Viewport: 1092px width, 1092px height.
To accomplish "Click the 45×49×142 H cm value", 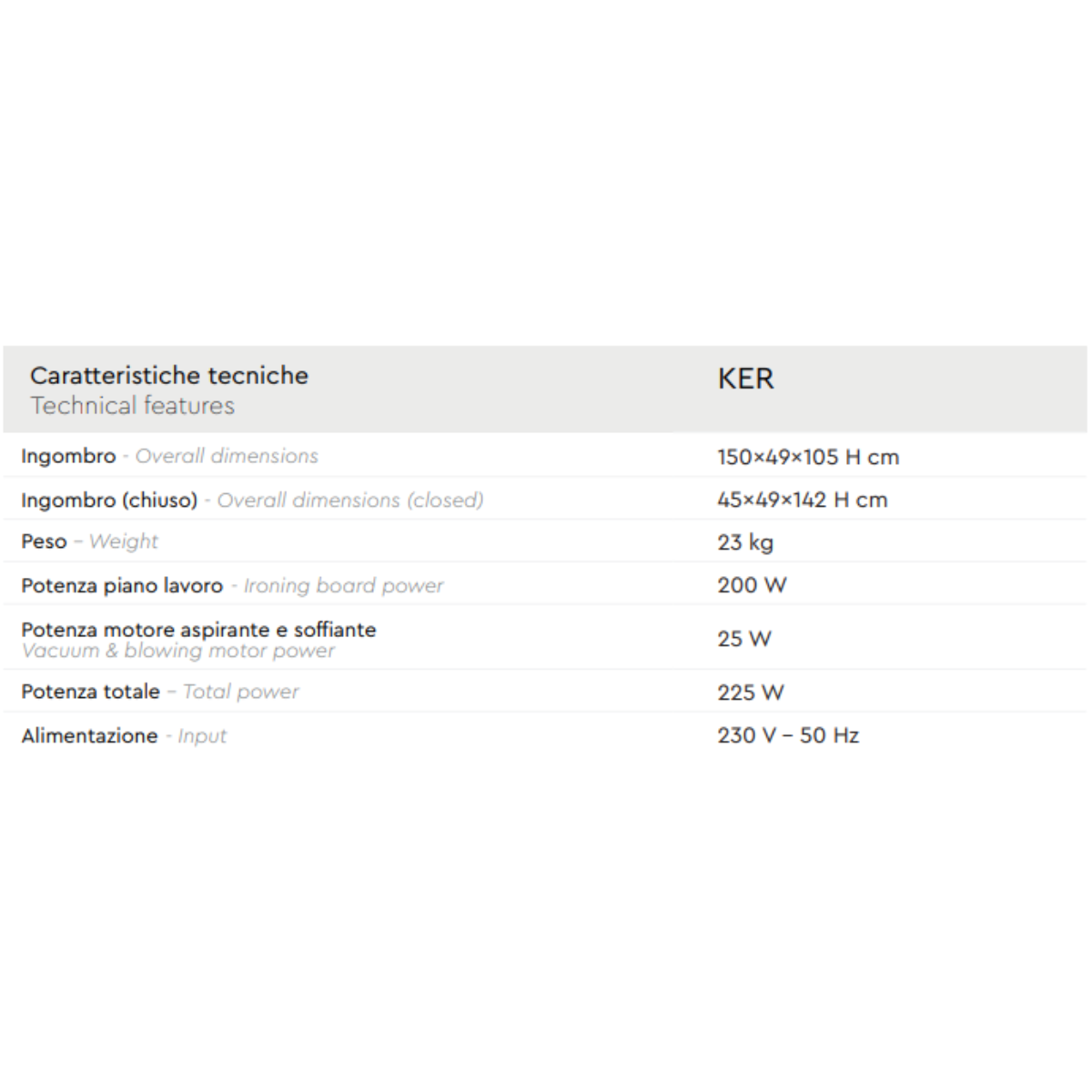I will [802, 500].
